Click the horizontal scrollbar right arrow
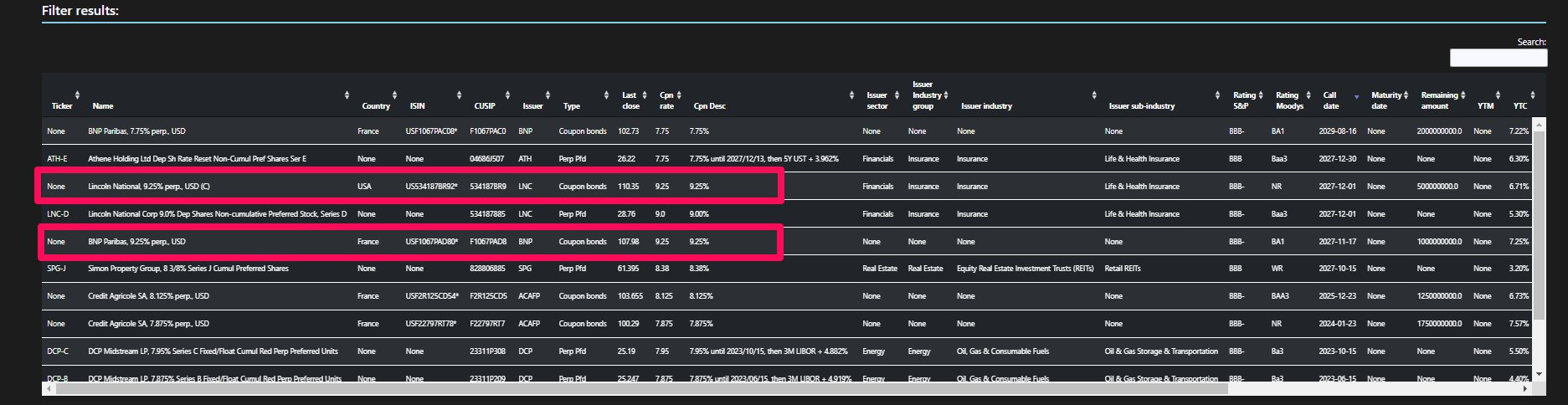 click(1527, 389)
